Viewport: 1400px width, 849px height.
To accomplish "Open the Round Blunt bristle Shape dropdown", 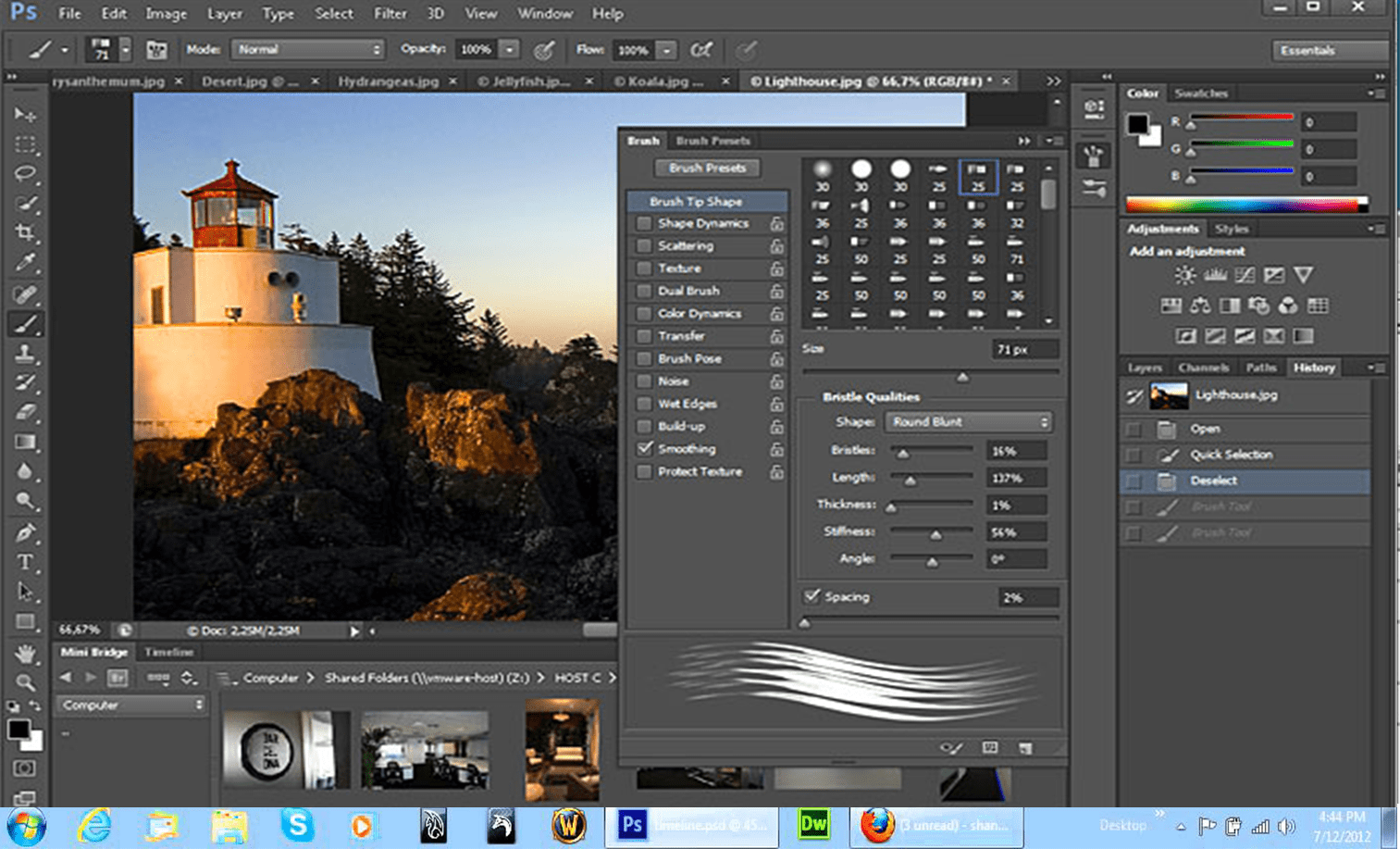I will 966,421.
